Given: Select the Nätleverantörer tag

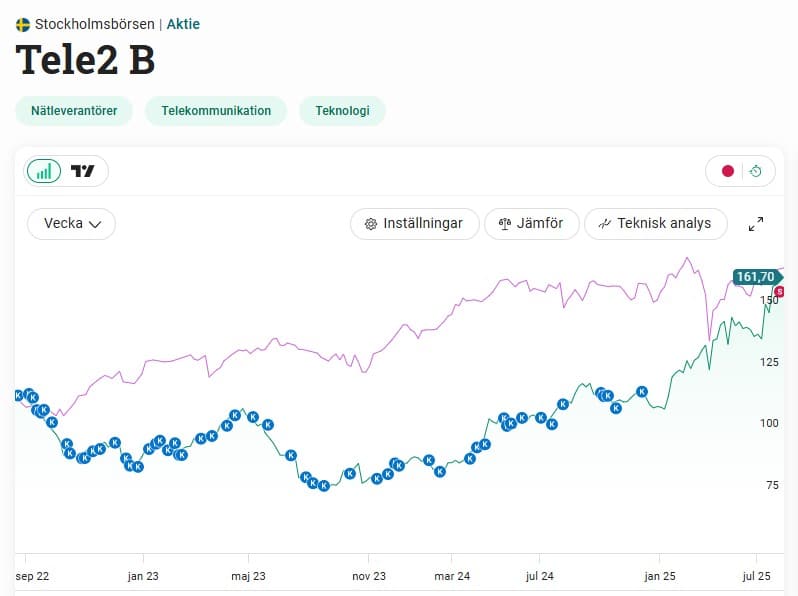Looking at the screenshot, I should tap(74, 111).
